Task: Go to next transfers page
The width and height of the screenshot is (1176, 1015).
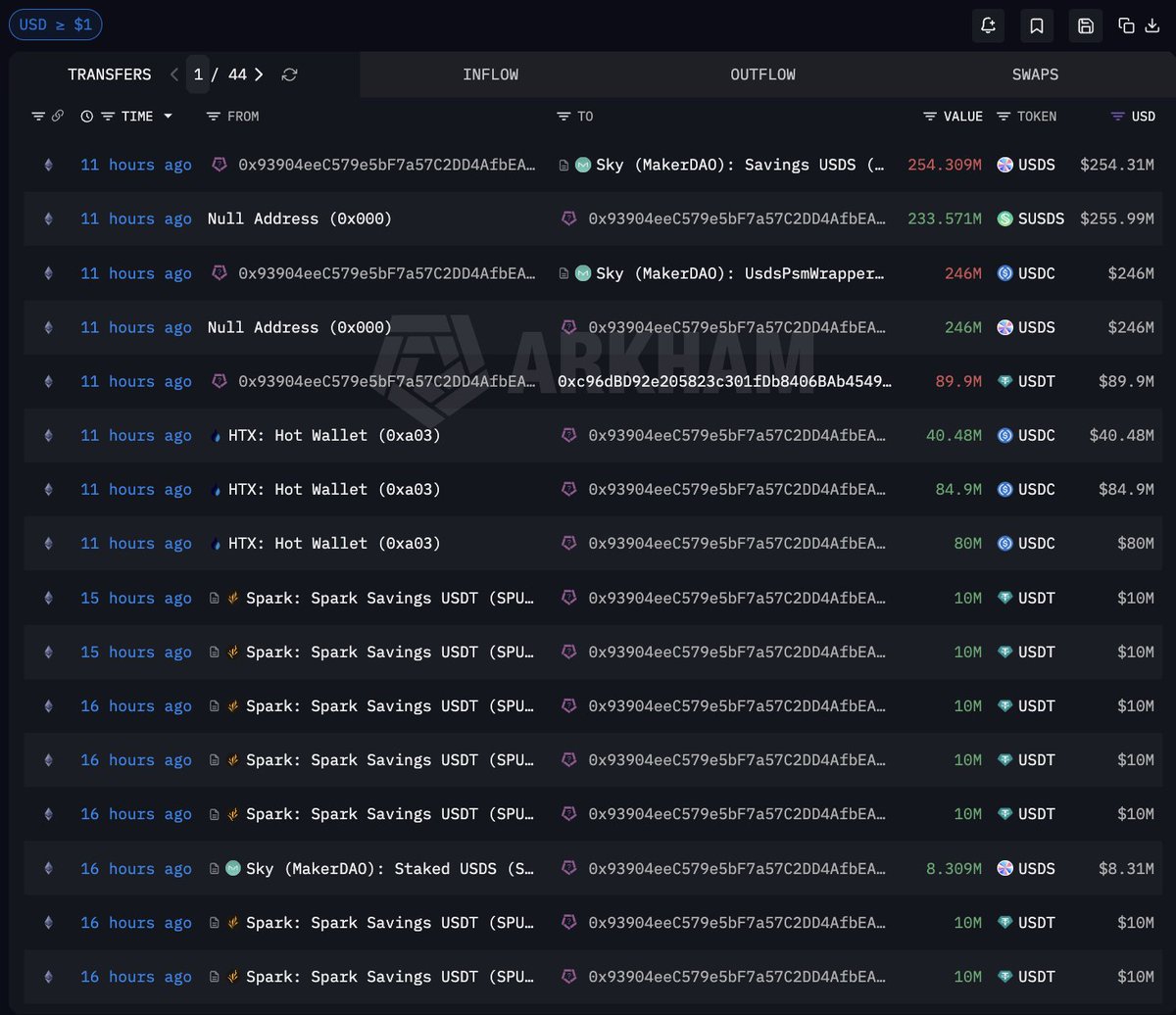Action: (259, 74)
